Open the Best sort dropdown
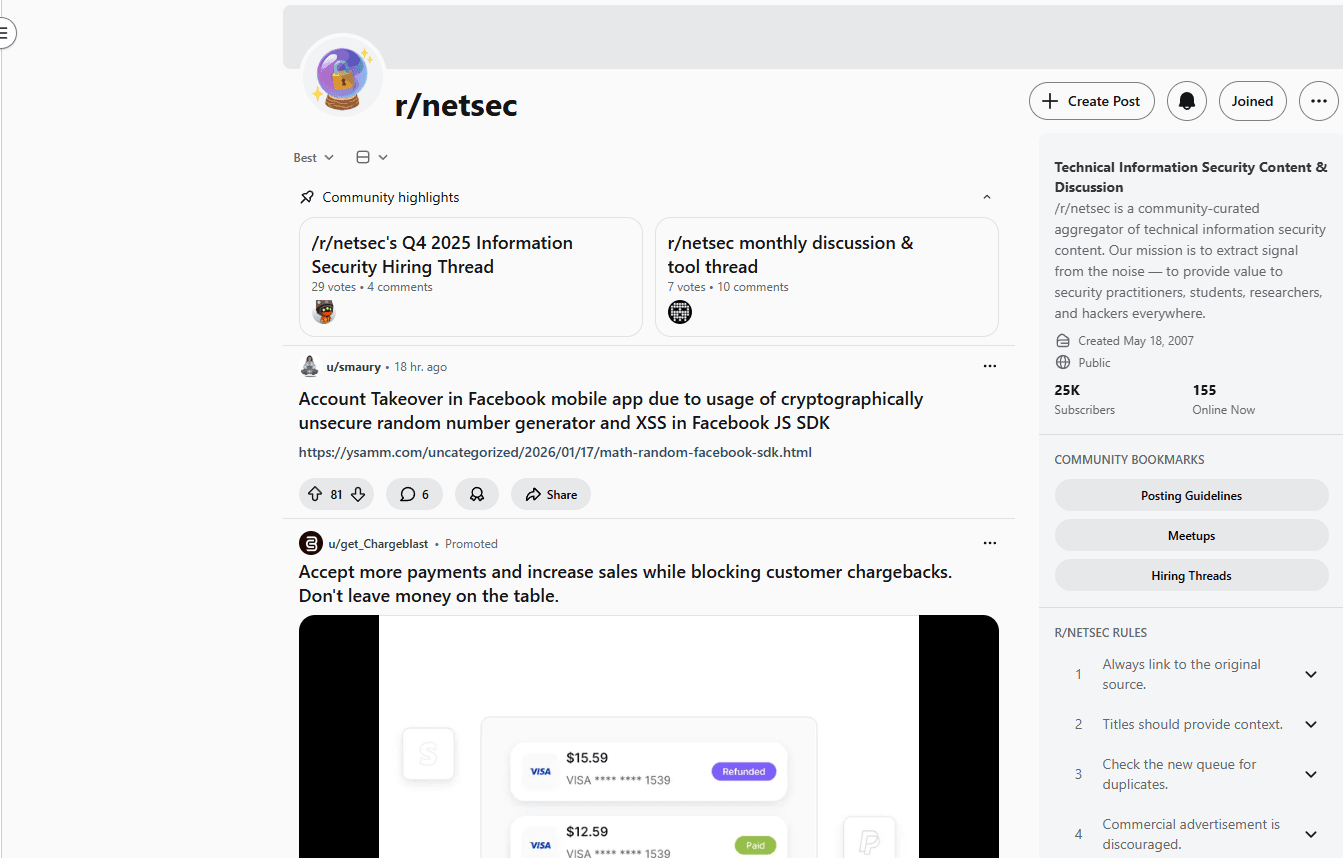The width and height of the screenshot is (1343, 858). pos(313,158)
